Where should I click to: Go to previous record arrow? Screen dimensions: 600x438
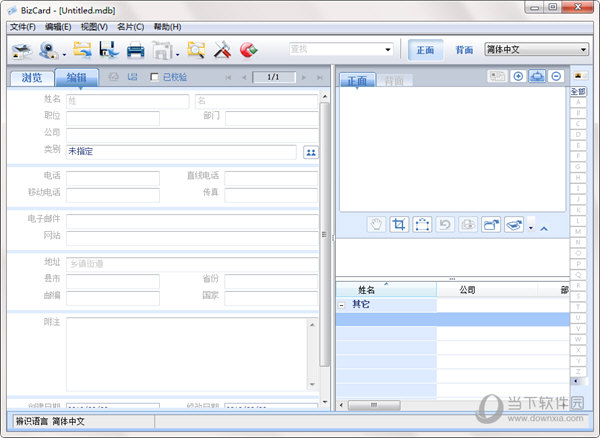click(244, 78)
